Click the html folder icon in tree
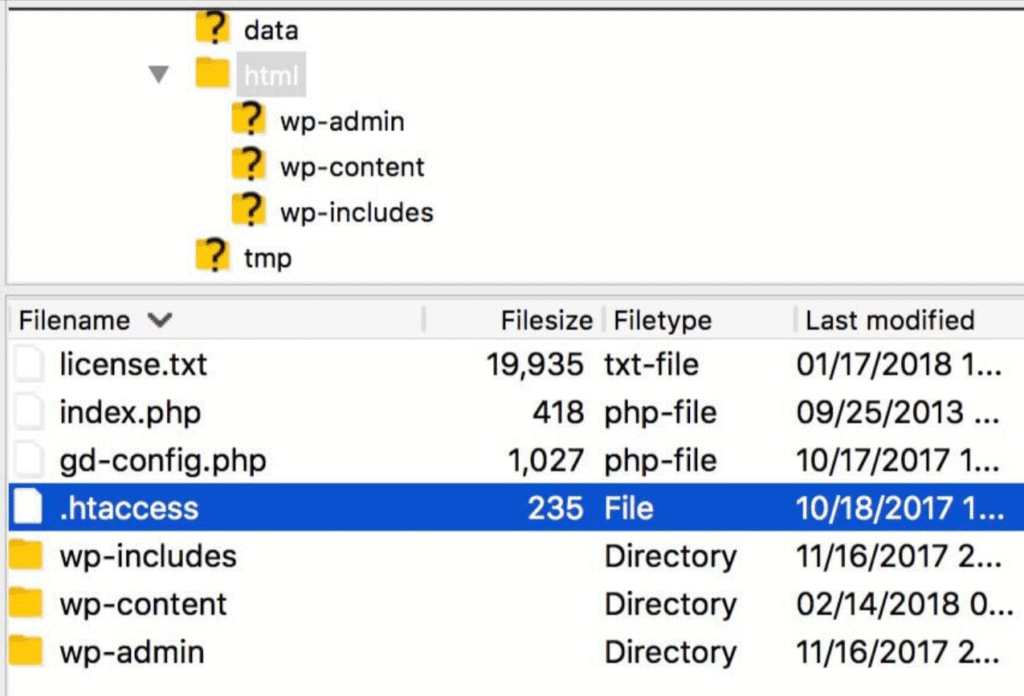Screen dimensions: 1024x696 click(212, 75)
